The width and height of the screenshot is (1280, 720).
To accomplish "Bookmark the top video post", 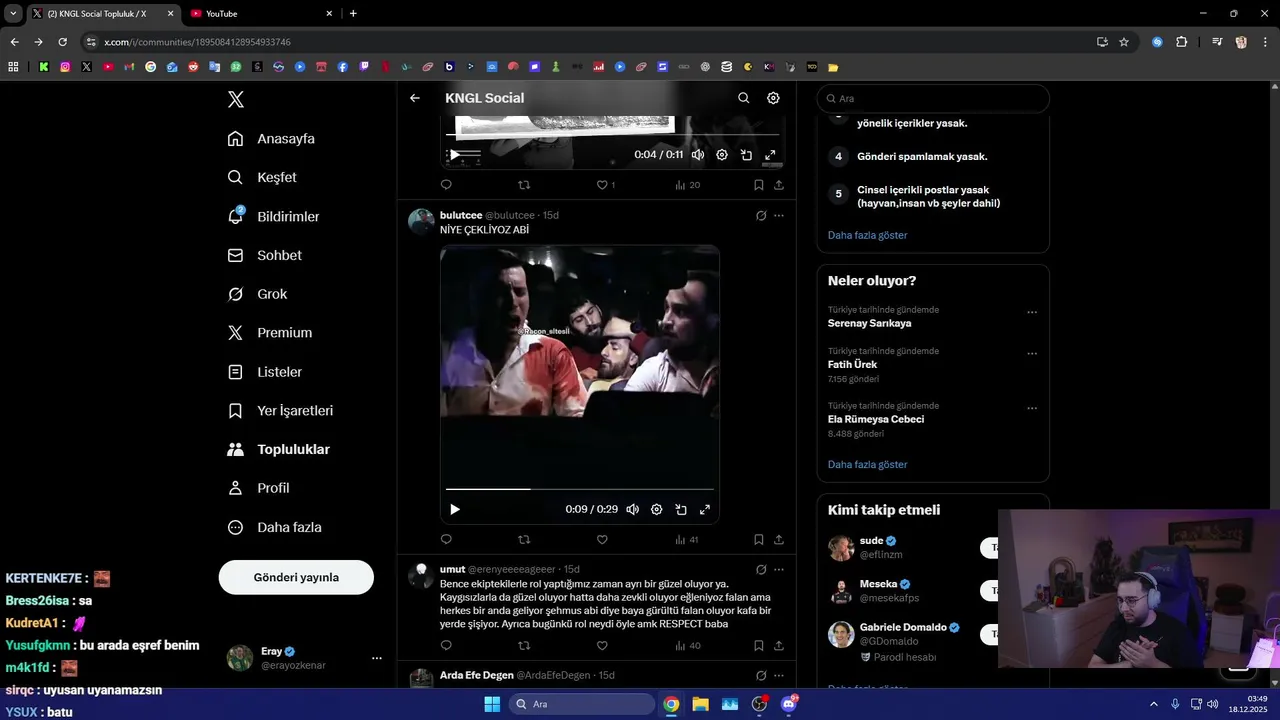I will click(759, 185).
